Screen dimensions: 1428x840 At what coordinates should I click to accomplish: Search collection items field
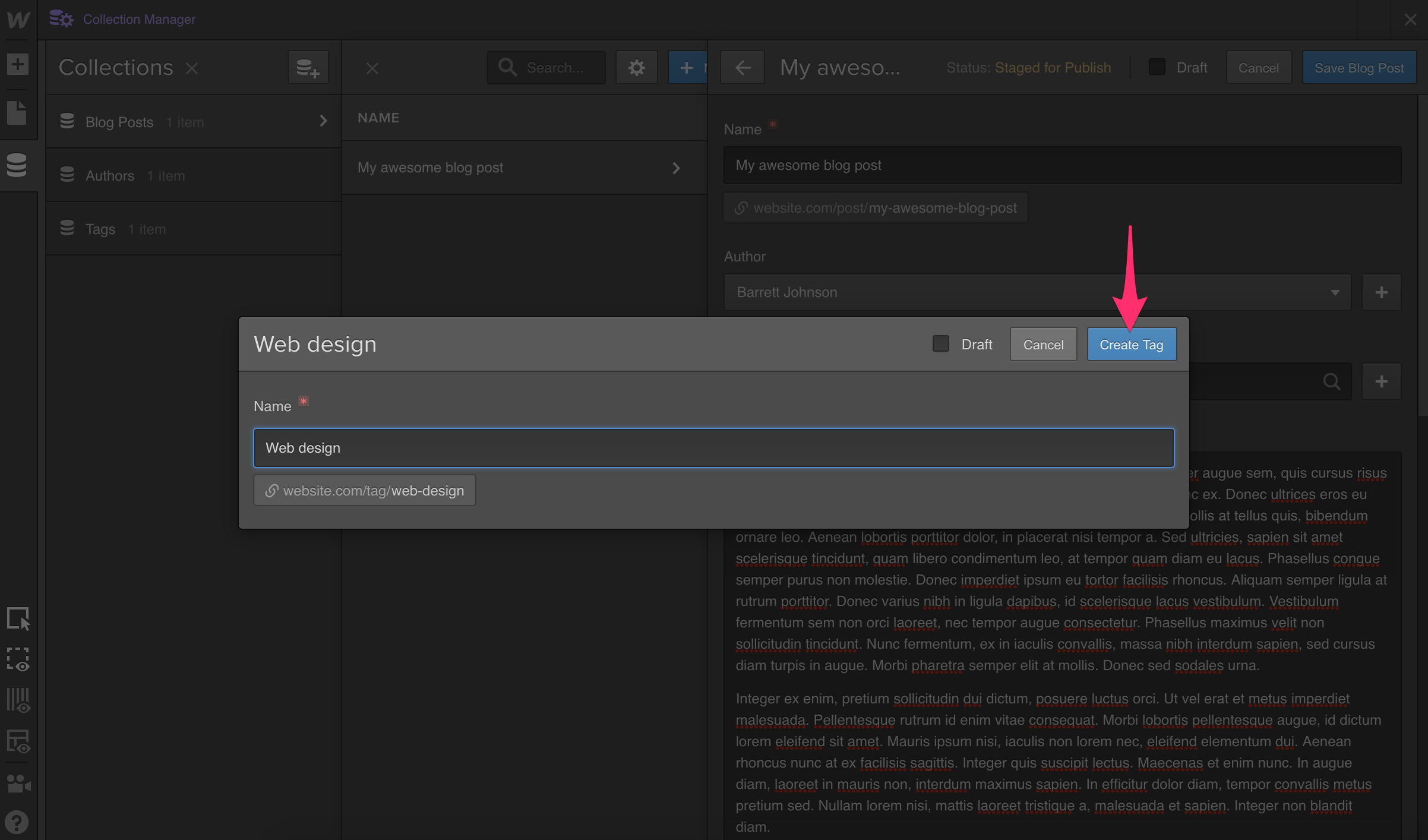[x=546, y=68]
